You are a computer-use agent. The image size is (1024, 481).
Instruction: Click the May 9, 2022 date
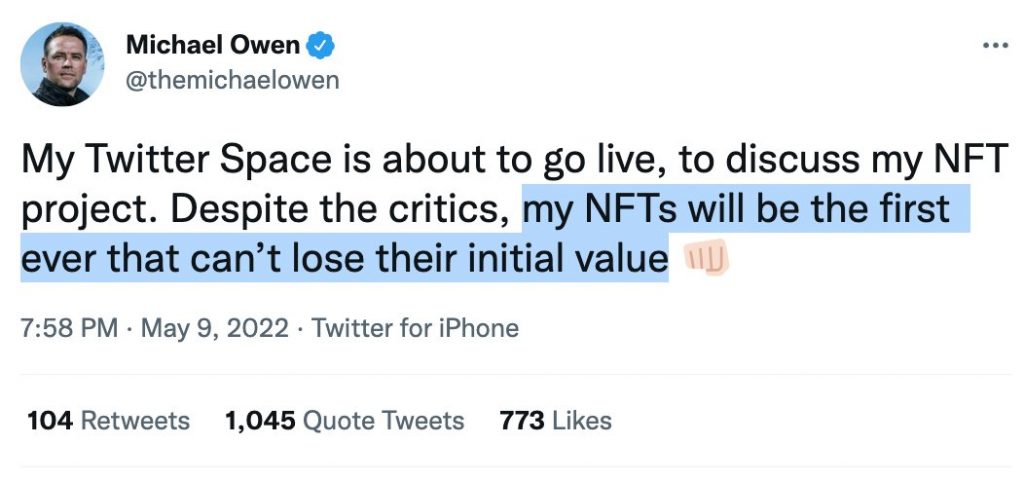coord(214,328)
